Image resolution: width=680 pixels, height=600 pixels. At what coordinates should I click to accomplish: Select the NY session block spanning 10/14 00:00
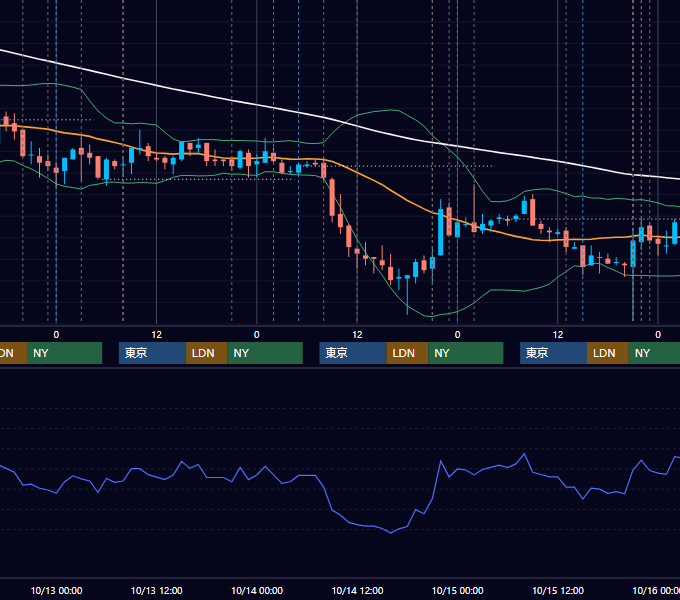[x=265, y=353]
